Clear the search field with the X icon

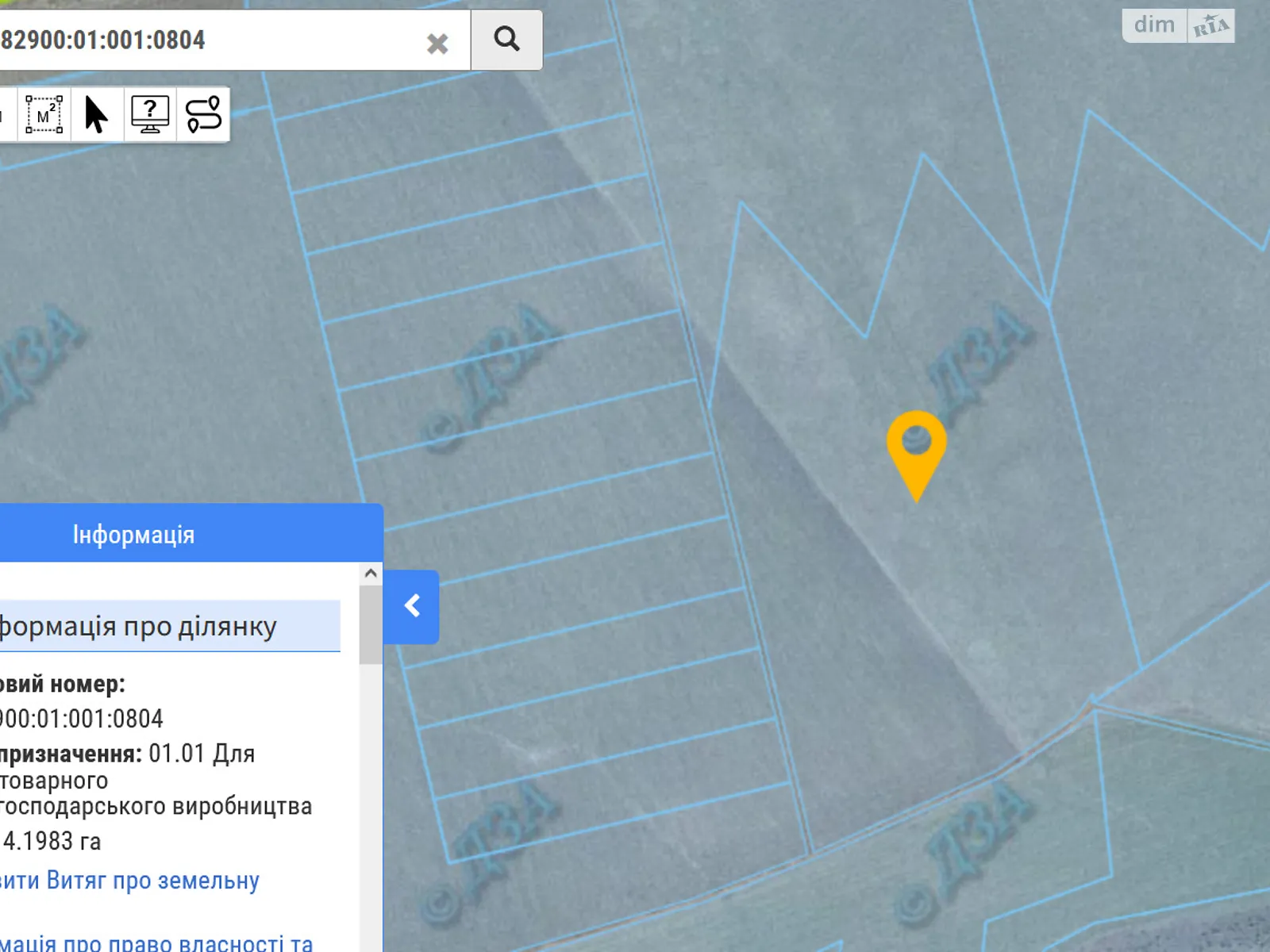[x=437, y=43]
